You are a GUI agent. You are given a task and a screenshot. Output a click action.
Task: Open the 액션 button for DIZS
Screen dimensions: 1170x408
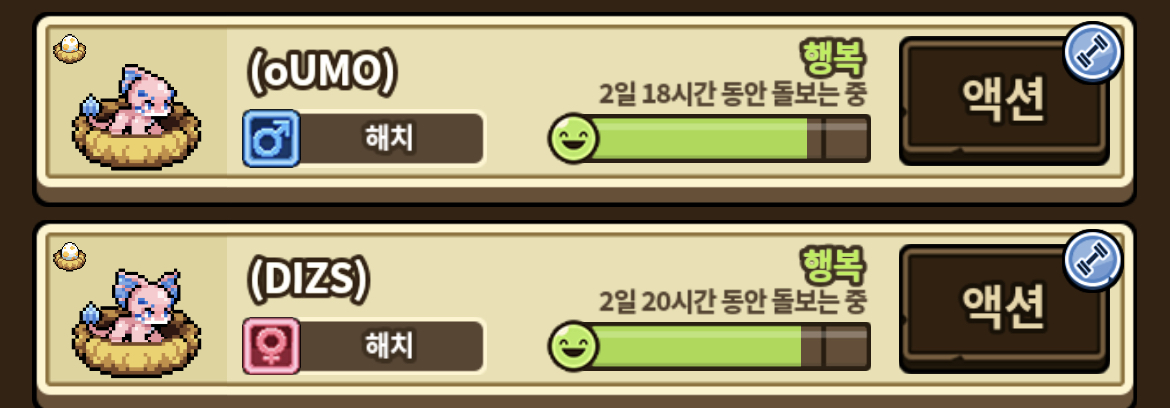1004,309
